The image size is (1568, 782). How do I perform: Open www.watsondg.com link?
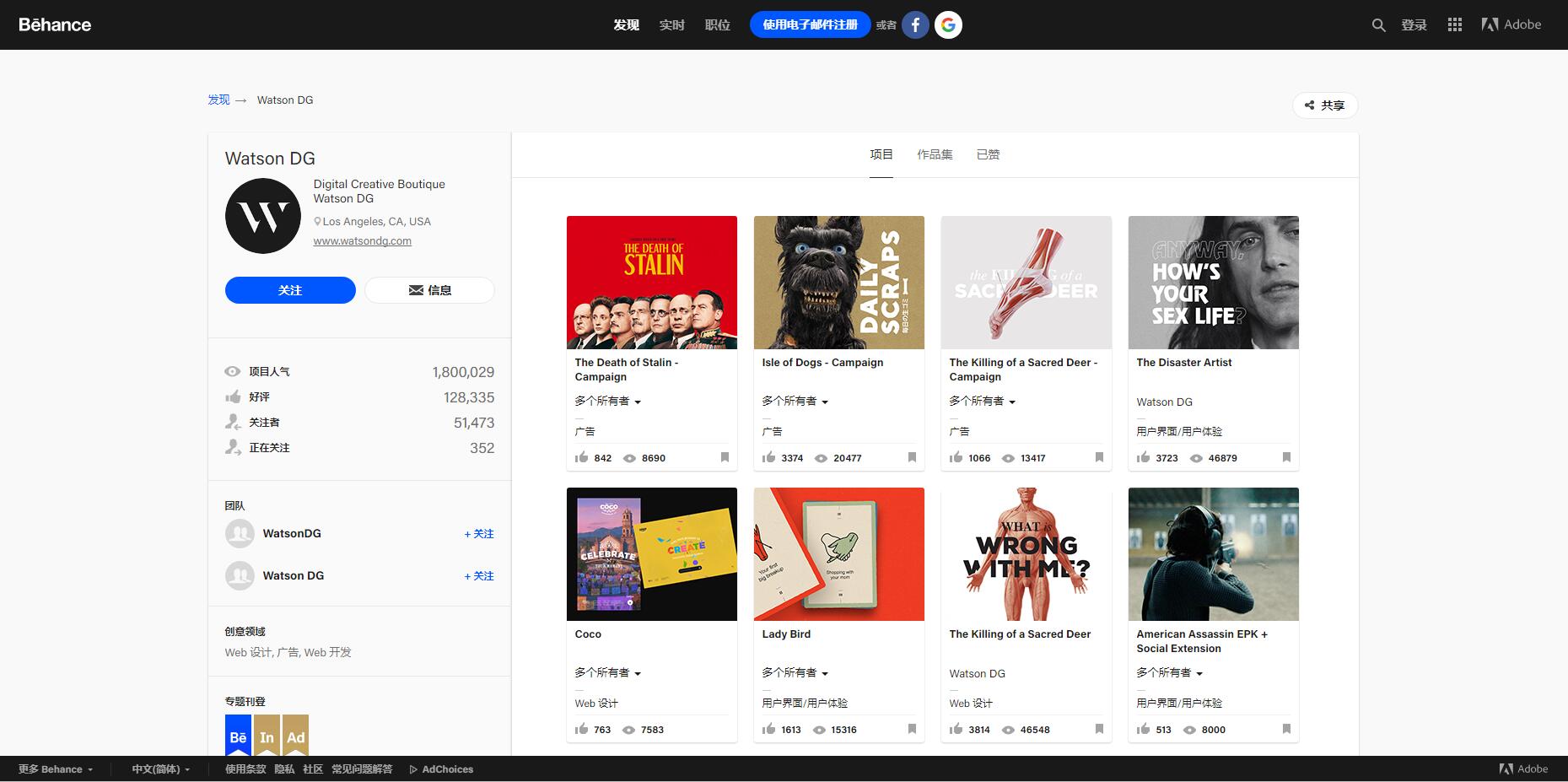363,240
